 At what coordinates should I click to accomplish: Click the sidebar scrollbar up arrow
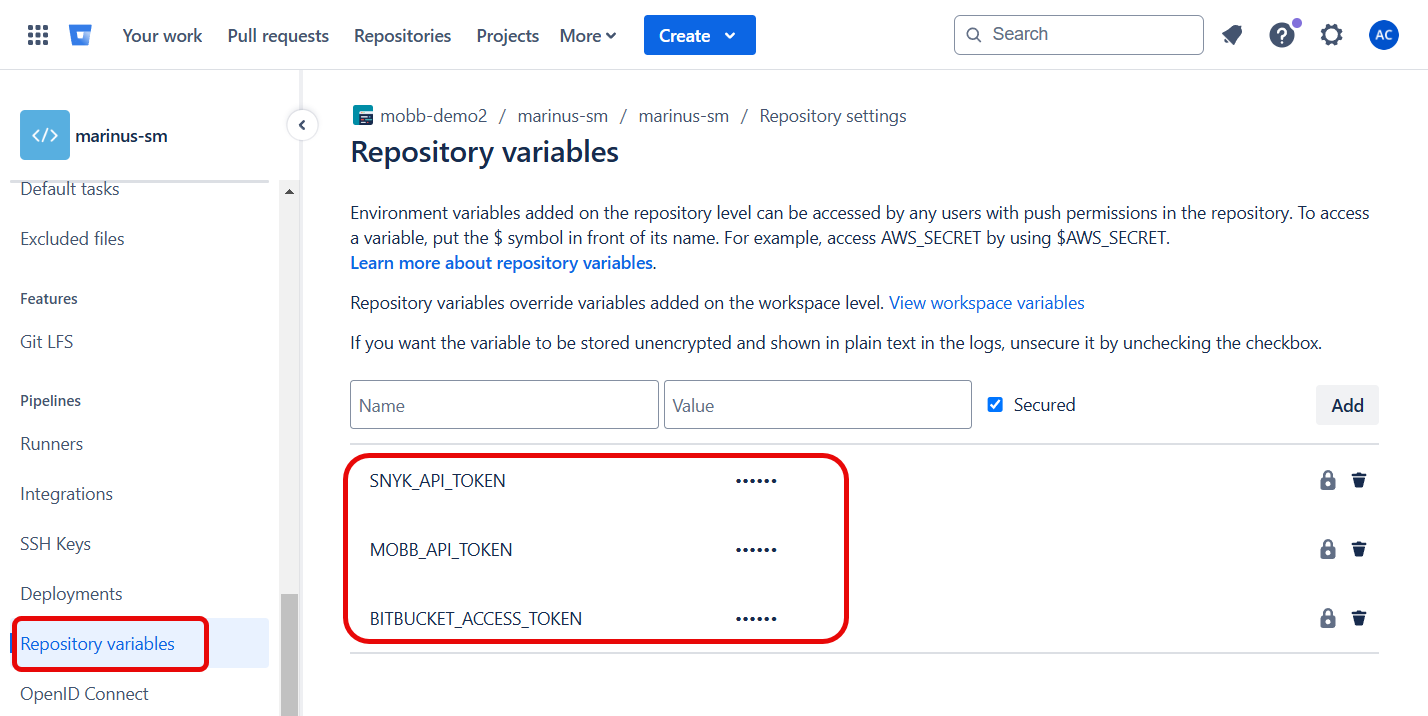click(289, 191)
